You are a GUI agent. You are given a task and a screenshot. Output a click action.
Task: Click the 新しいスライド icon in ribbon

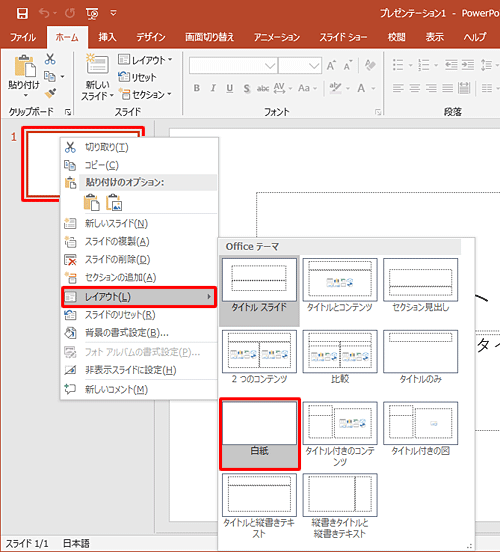[97, 64]
